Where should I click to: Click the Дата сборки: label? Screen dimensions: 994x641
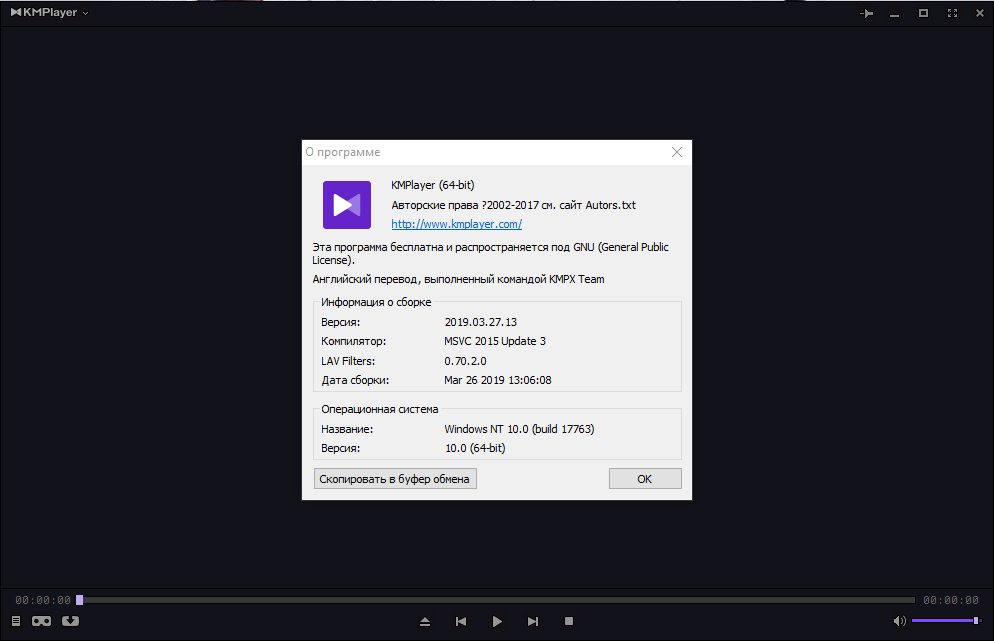pos(355,380)
